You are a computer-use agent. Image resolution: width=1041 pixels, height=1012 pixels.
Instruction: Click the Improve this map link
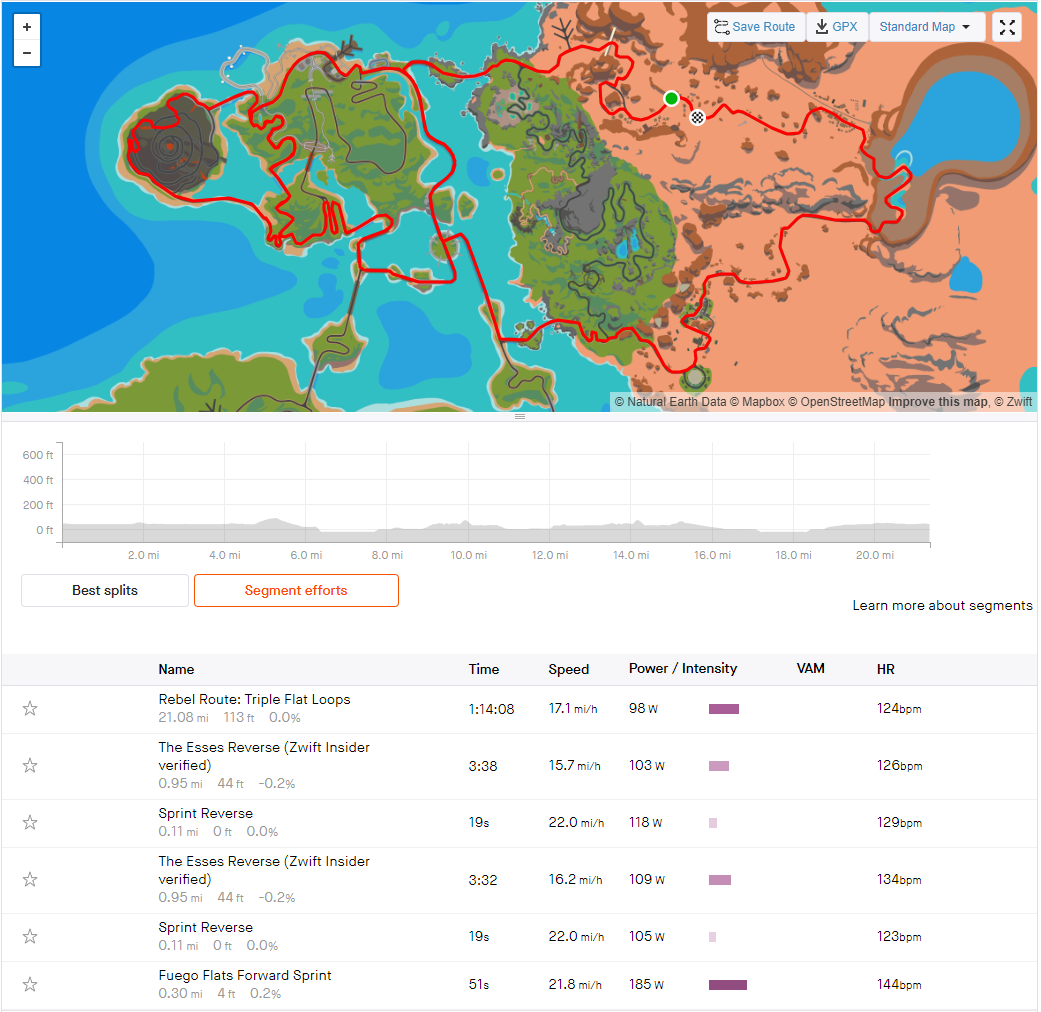pyautogui.click(x=937, y=402)
